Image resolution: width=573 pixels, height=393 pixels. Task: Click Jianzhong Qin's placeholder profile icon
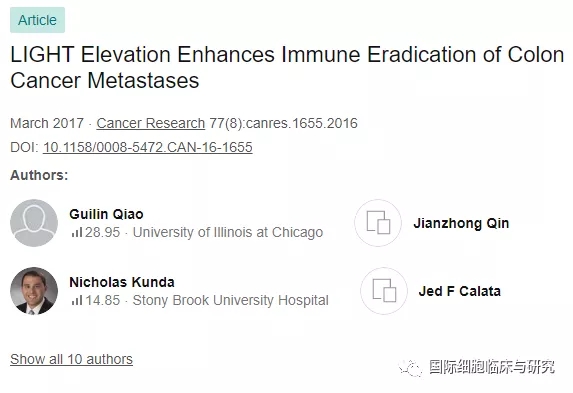[x=378, y=223]
